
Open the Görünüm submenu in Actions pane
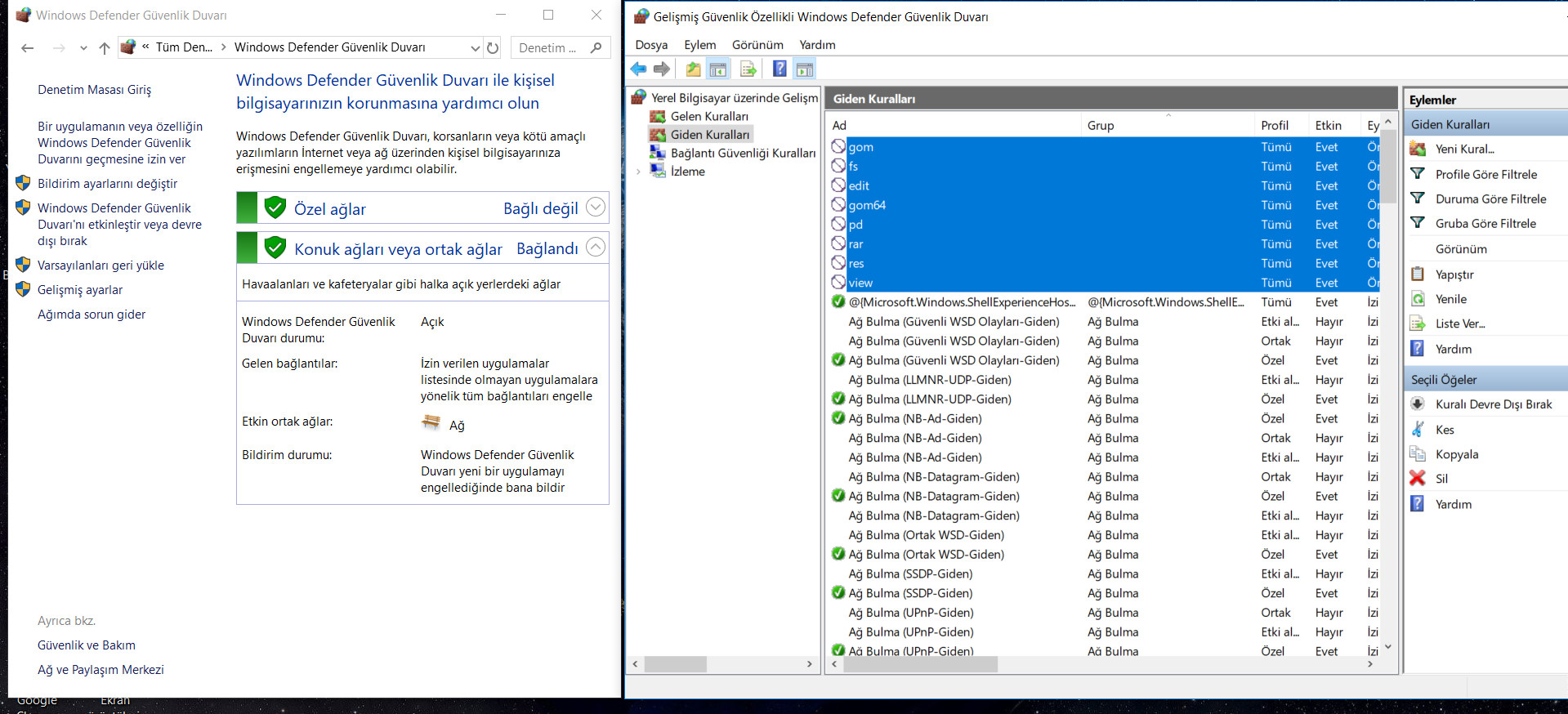coord(1461,249)
